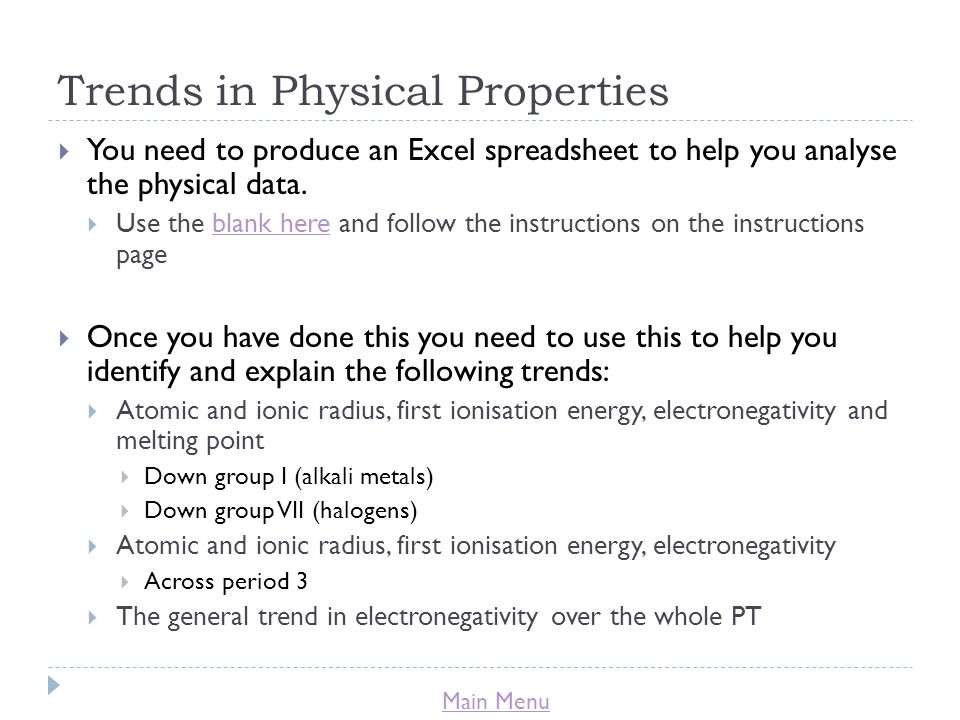The image size is (960, 720).
Task: Click bullet arrow before "Across period 3"
Action: click(125, 582)
